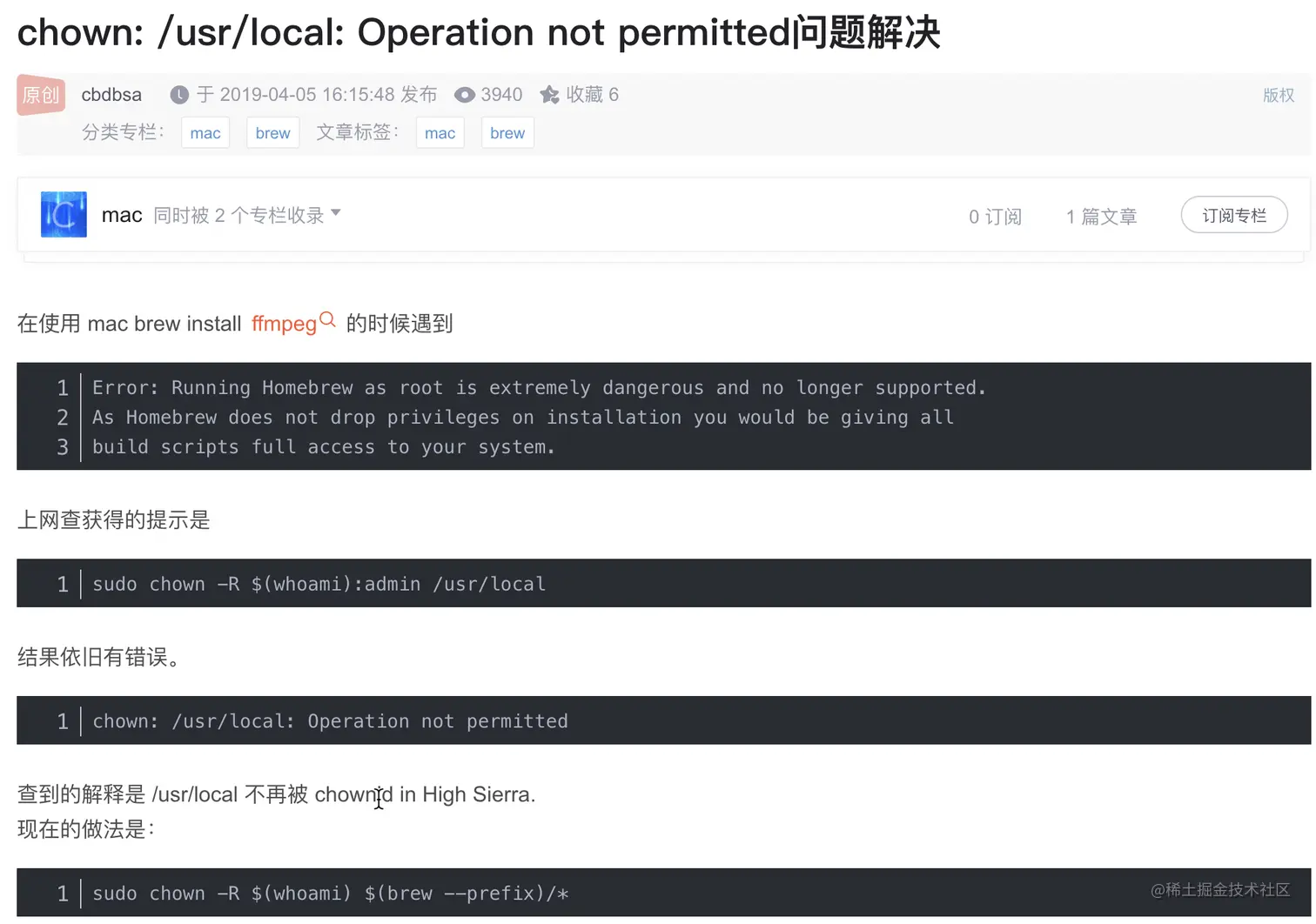
Task: Click the ffmpeg search keyword link
Action: 284,324
